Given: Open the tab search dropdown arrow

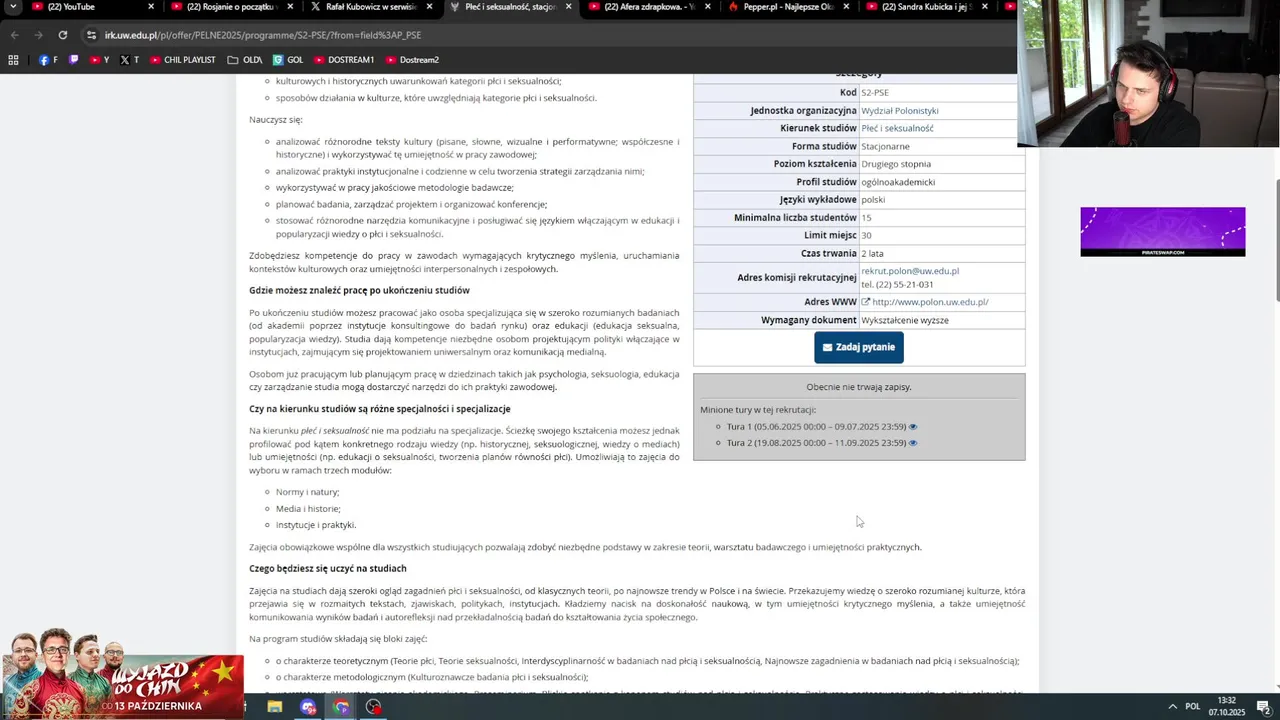Looking at the screenshot, I should [x=13, y=7].
